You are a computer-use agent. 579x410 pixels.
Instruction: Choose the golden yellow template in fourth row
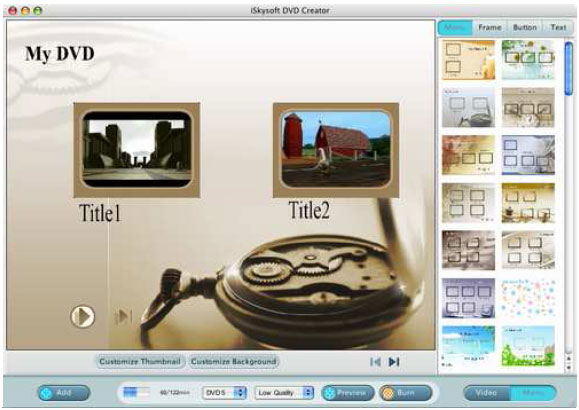[528, 203]
